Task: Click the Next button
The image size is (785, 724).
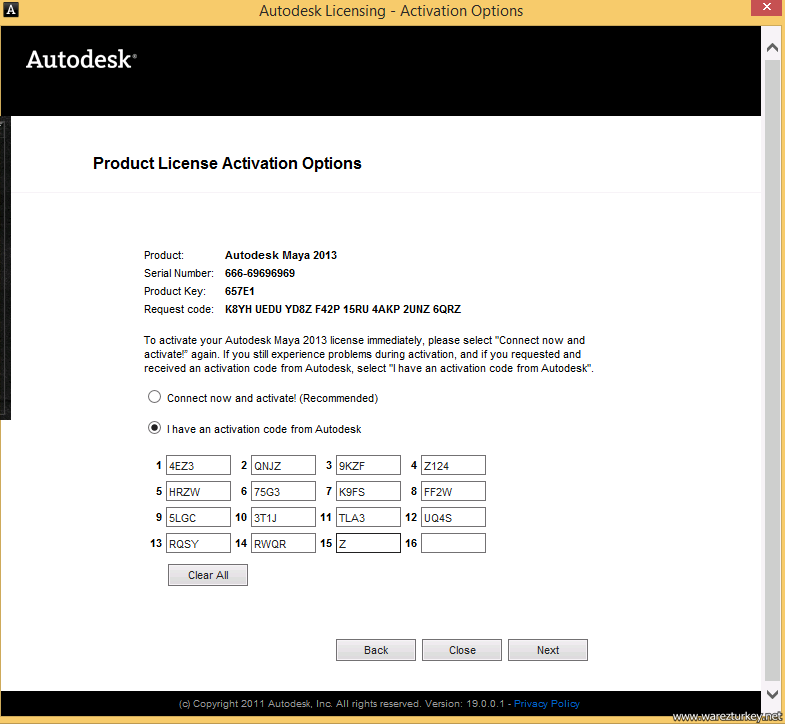Action: tap(548, 650)
